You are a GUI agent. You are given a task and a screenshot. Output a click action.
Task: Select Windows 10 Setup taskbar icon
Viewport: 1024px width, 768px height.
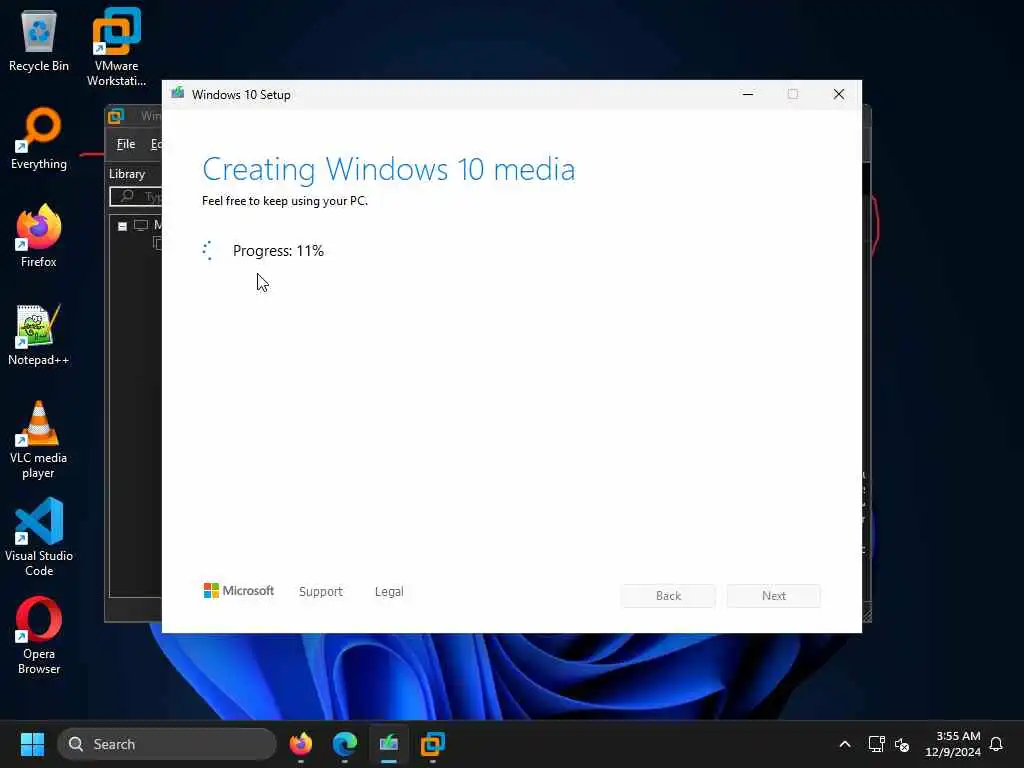(x=389, y=744)
